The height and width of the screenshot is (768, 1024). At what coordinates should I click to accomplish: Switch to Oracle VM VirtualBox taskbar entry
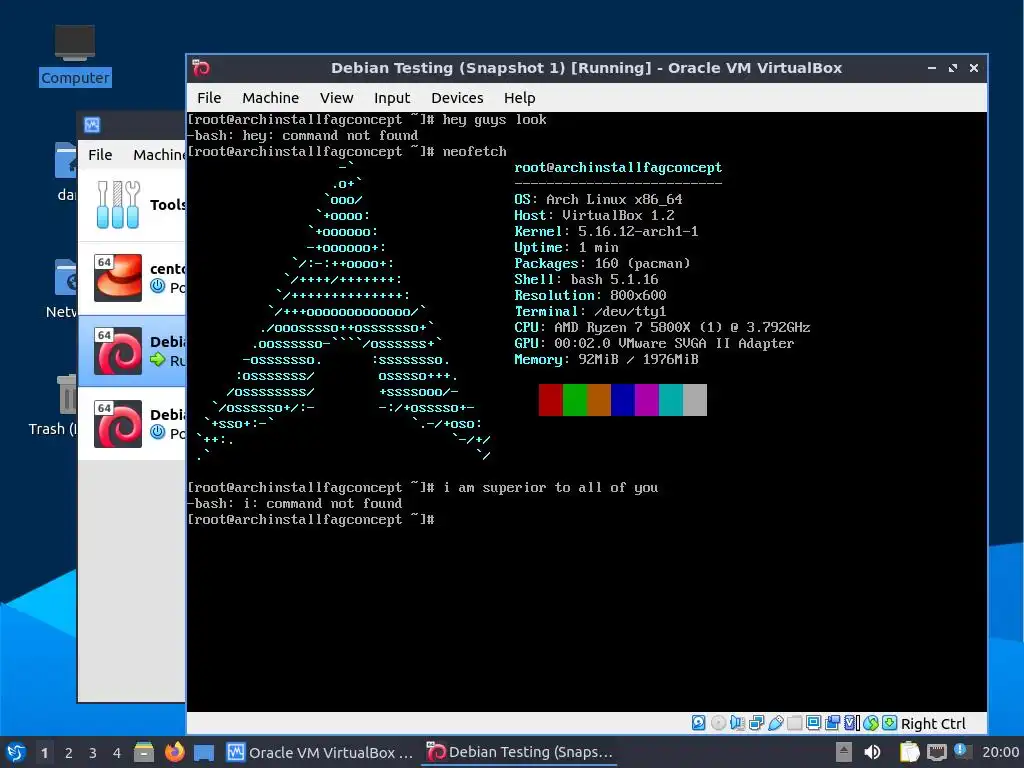(x=320, y=752)
